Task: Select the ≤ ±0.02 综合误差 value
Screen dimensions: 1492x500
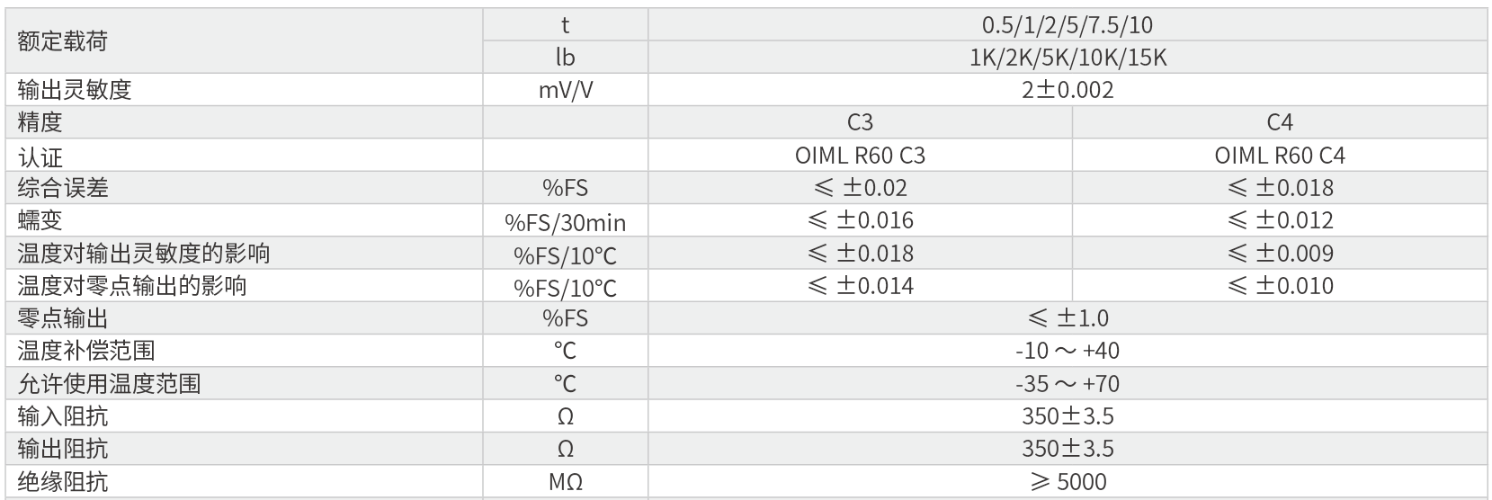Action: point(860,188)
